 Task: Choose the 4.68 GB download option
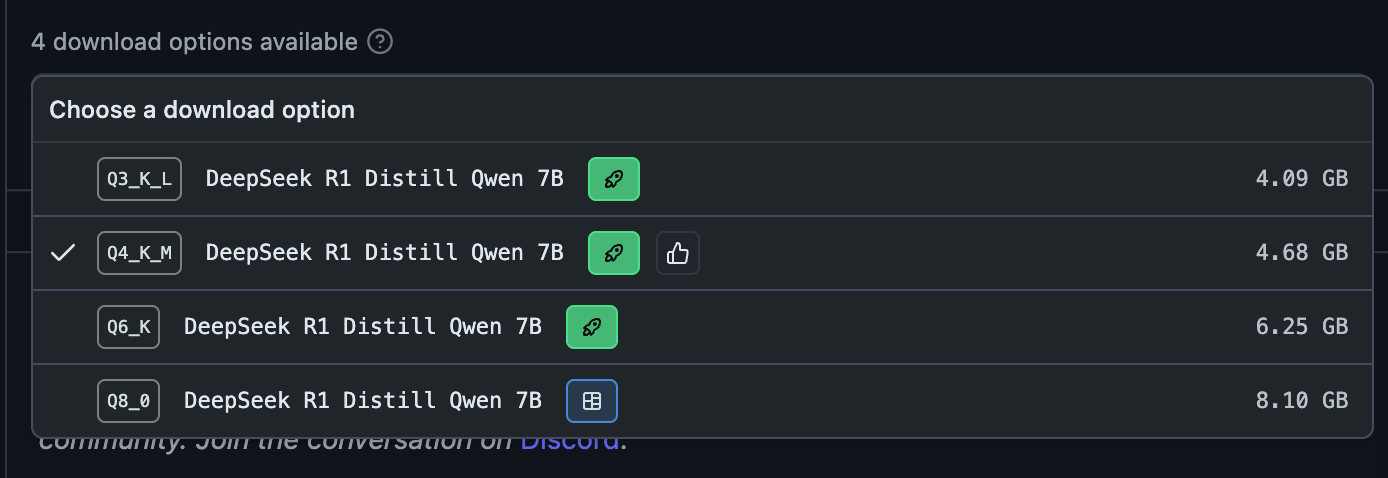tap(1301, 253)
